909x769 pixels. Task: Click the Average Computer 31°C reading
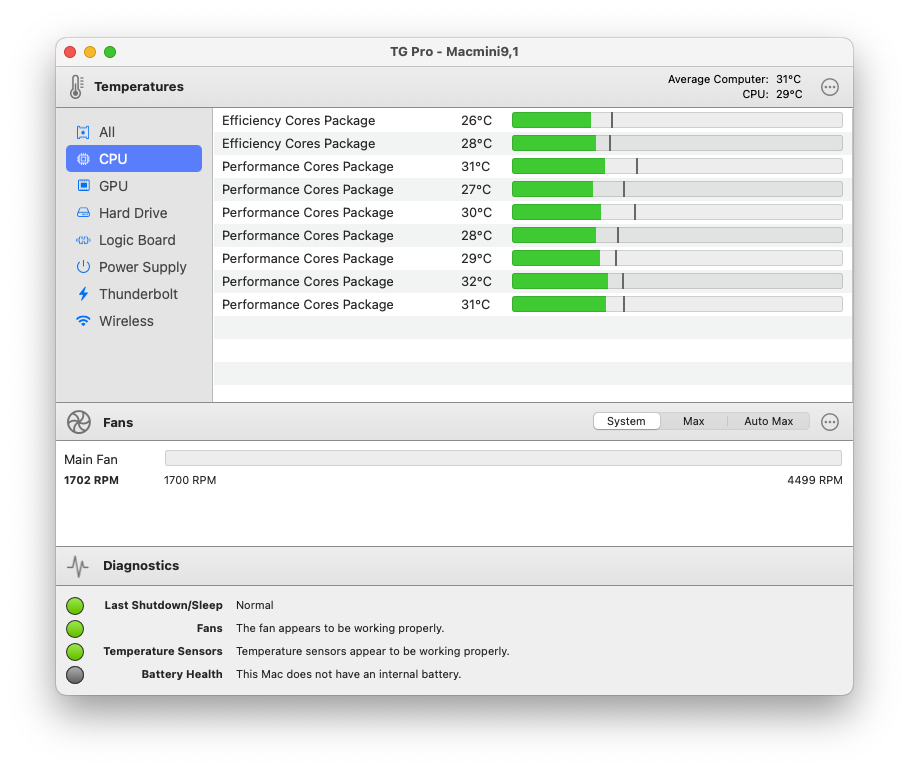click(734, 79)
